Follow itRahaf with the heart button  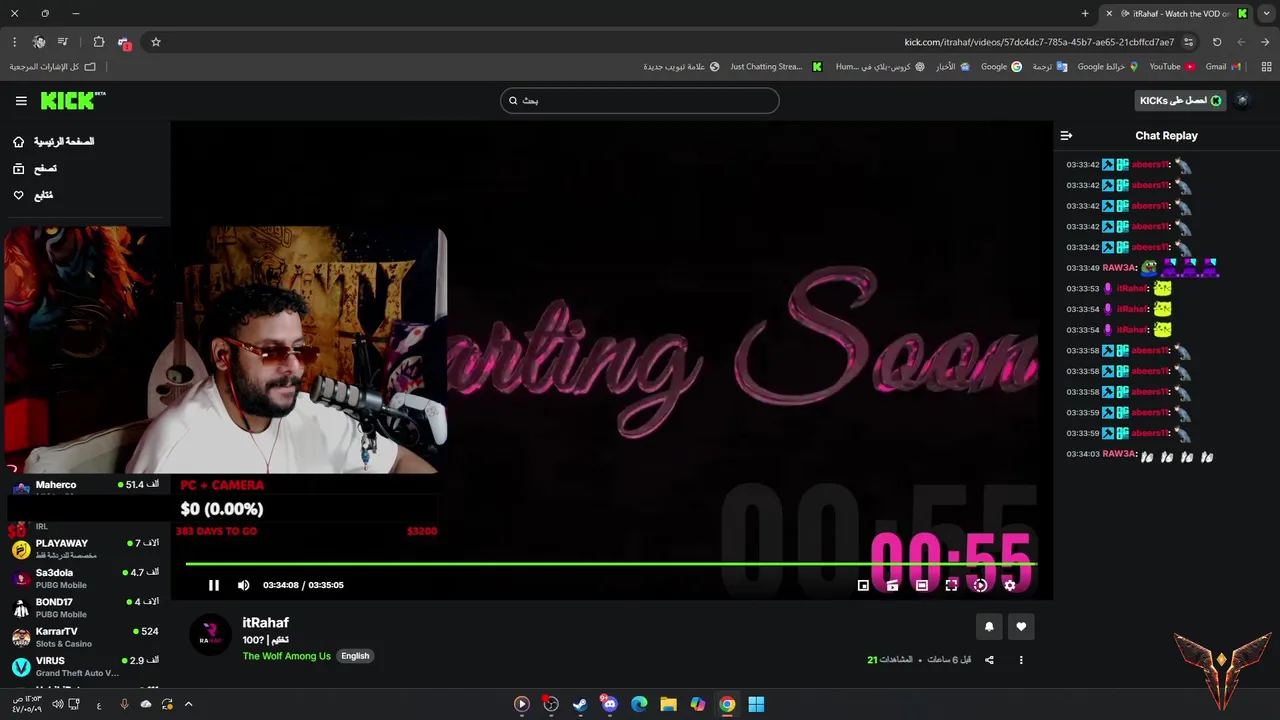pos(1021,627)
